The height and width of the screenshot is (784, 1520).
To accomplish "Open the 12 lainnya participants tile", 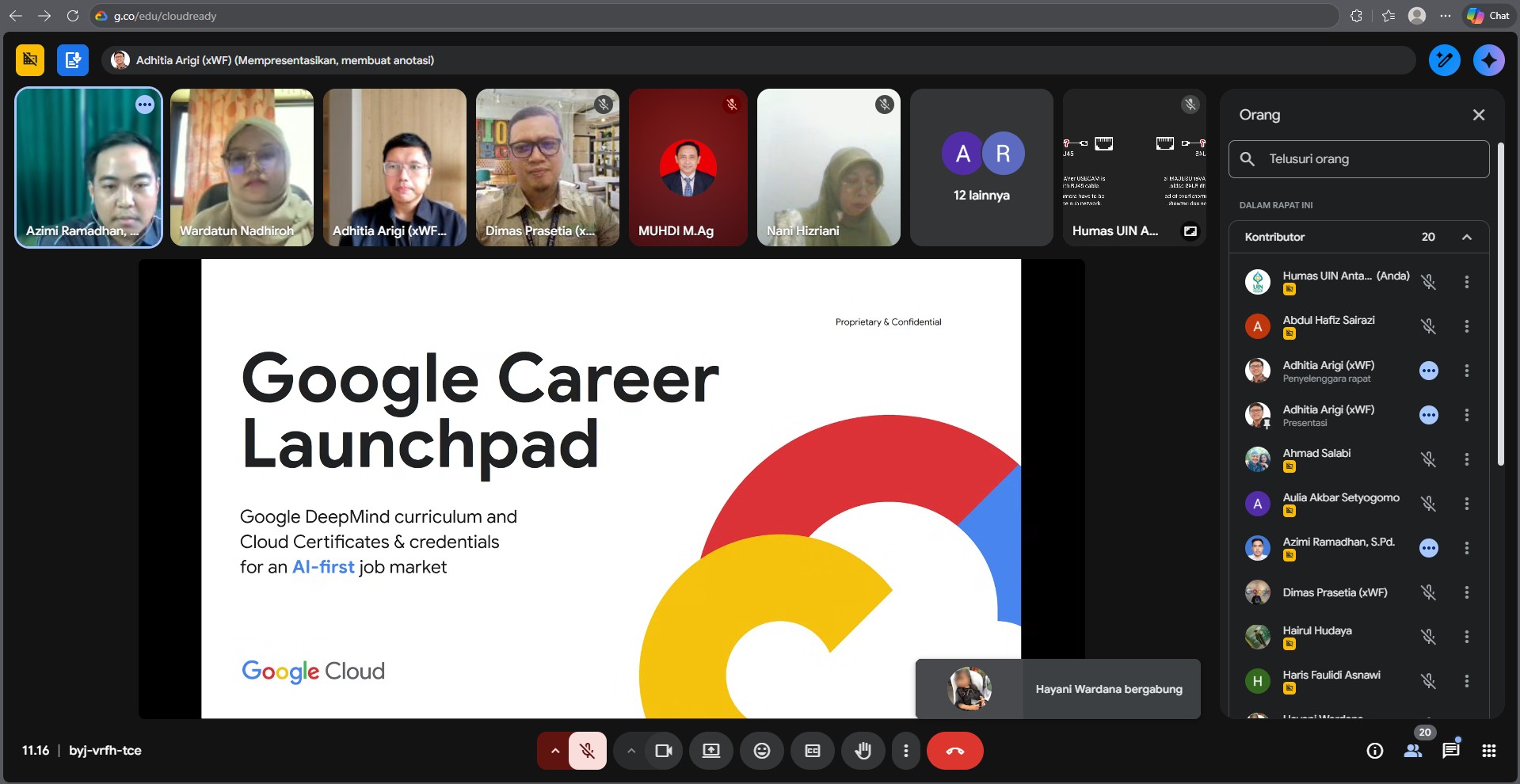I will (x=981, y=167).
